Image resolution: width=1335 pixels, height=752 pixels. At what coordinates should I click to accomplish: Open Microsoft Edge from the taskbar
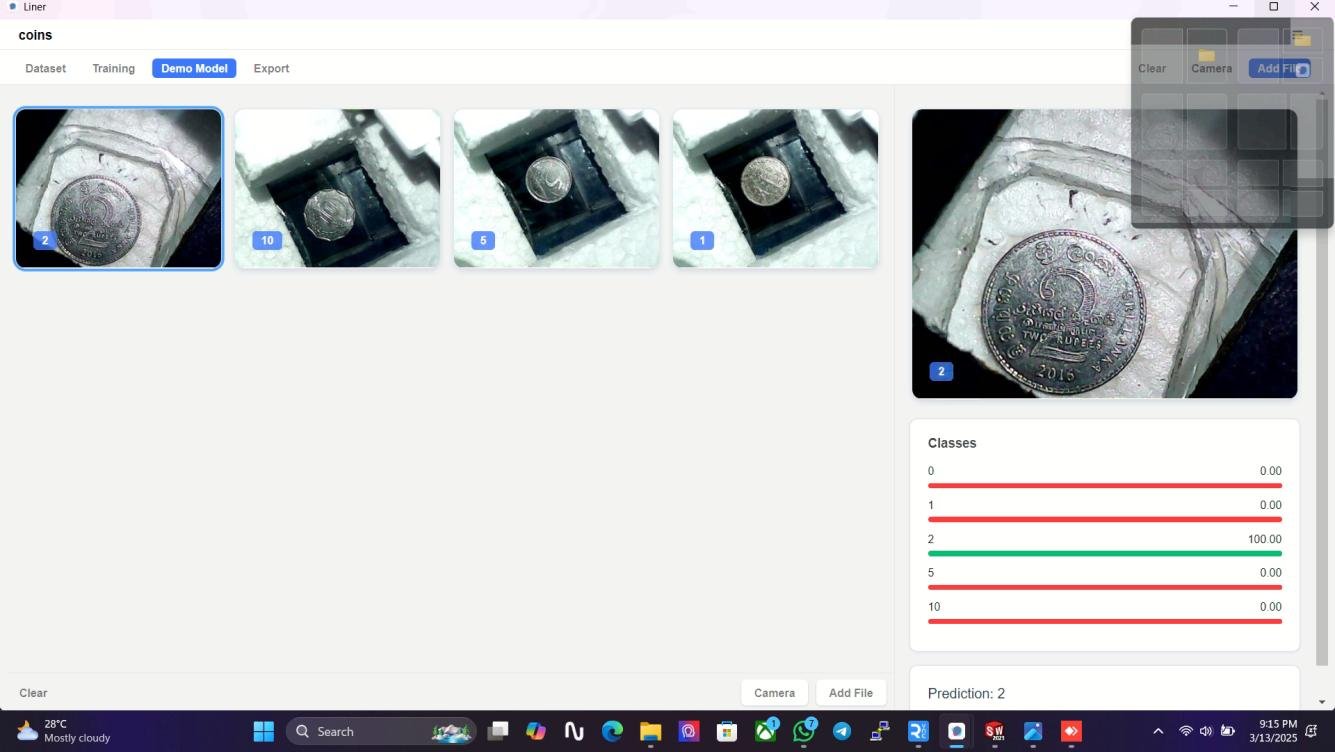point(612,731)
